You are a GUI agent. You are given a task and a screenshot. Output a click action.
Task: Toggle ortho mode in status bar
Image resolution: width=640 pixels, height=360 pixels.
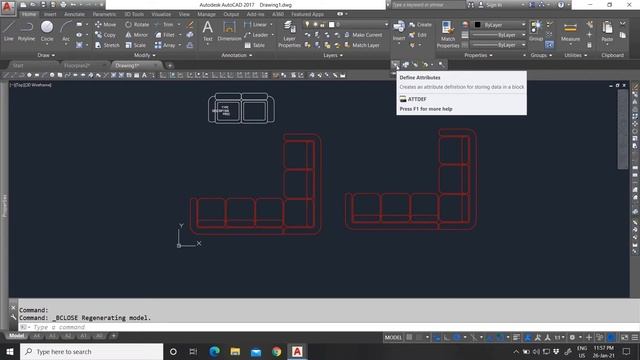[447, 337]
